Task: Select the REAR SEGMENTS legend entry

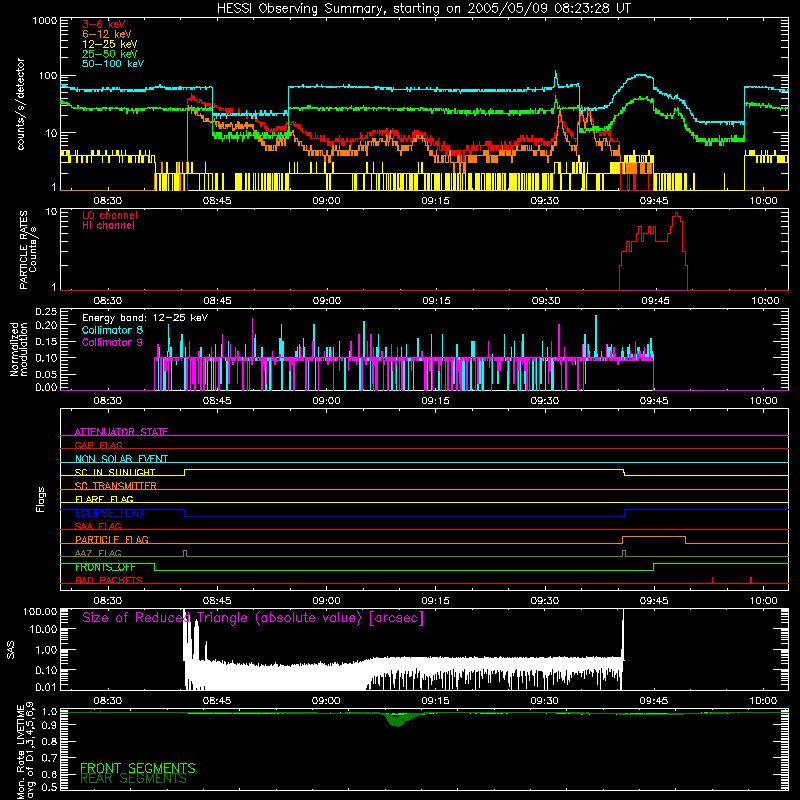Action: (134, 779)
